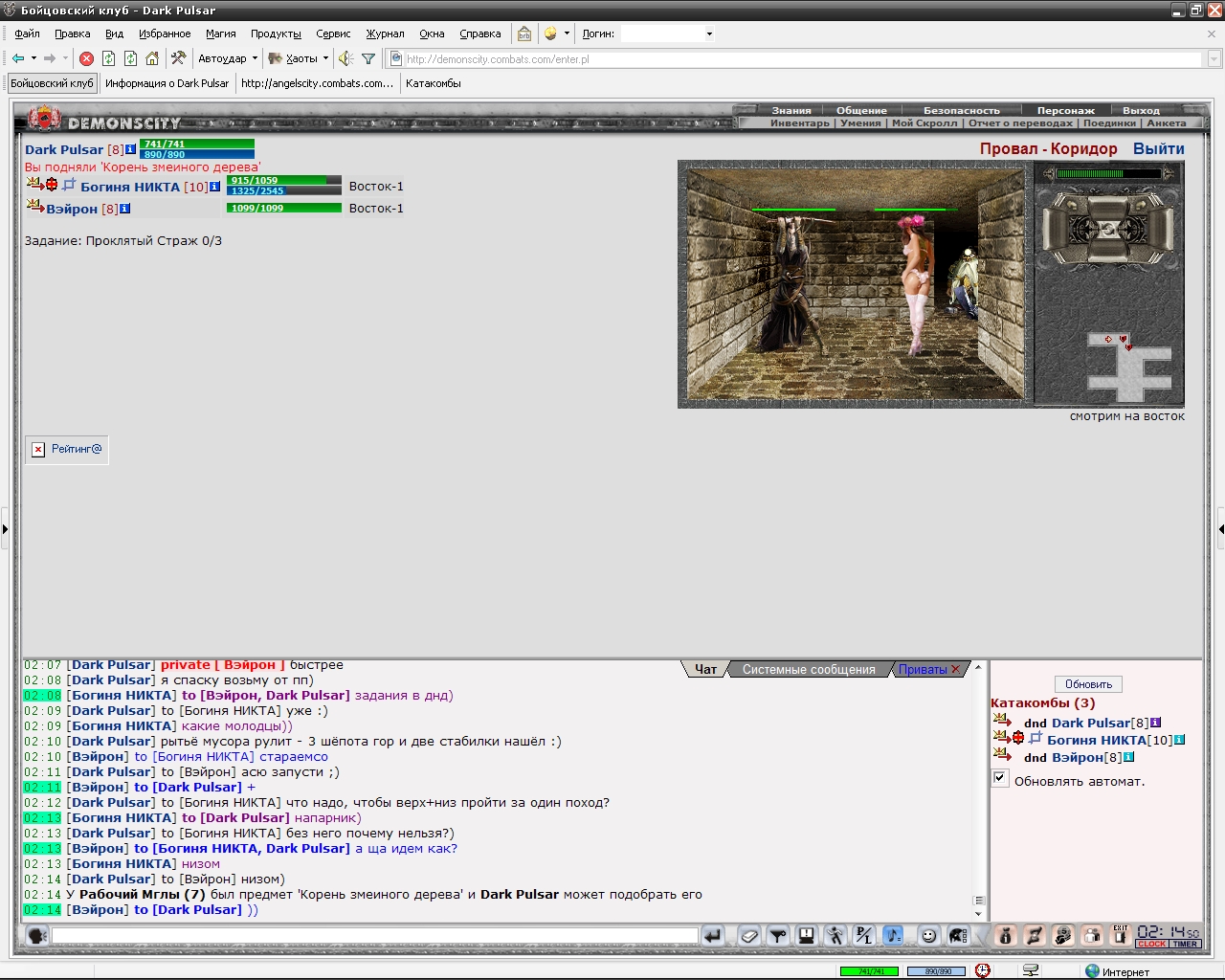Click the EXIT door icon

coord(1120,936)
